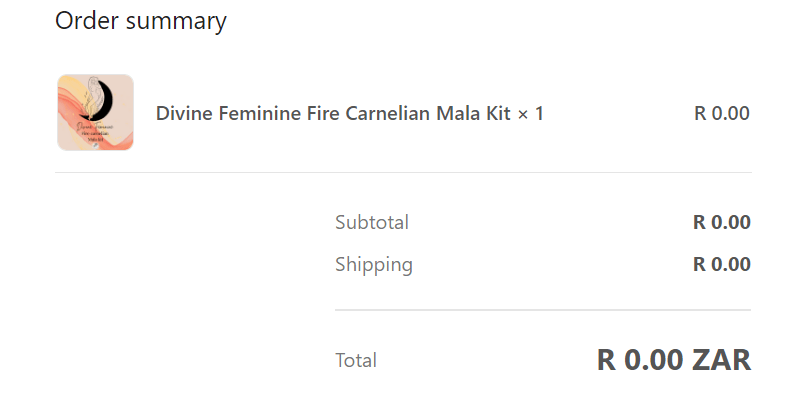798x402 pixels.
Task: Click the Subtotal label
Action: 371,222
